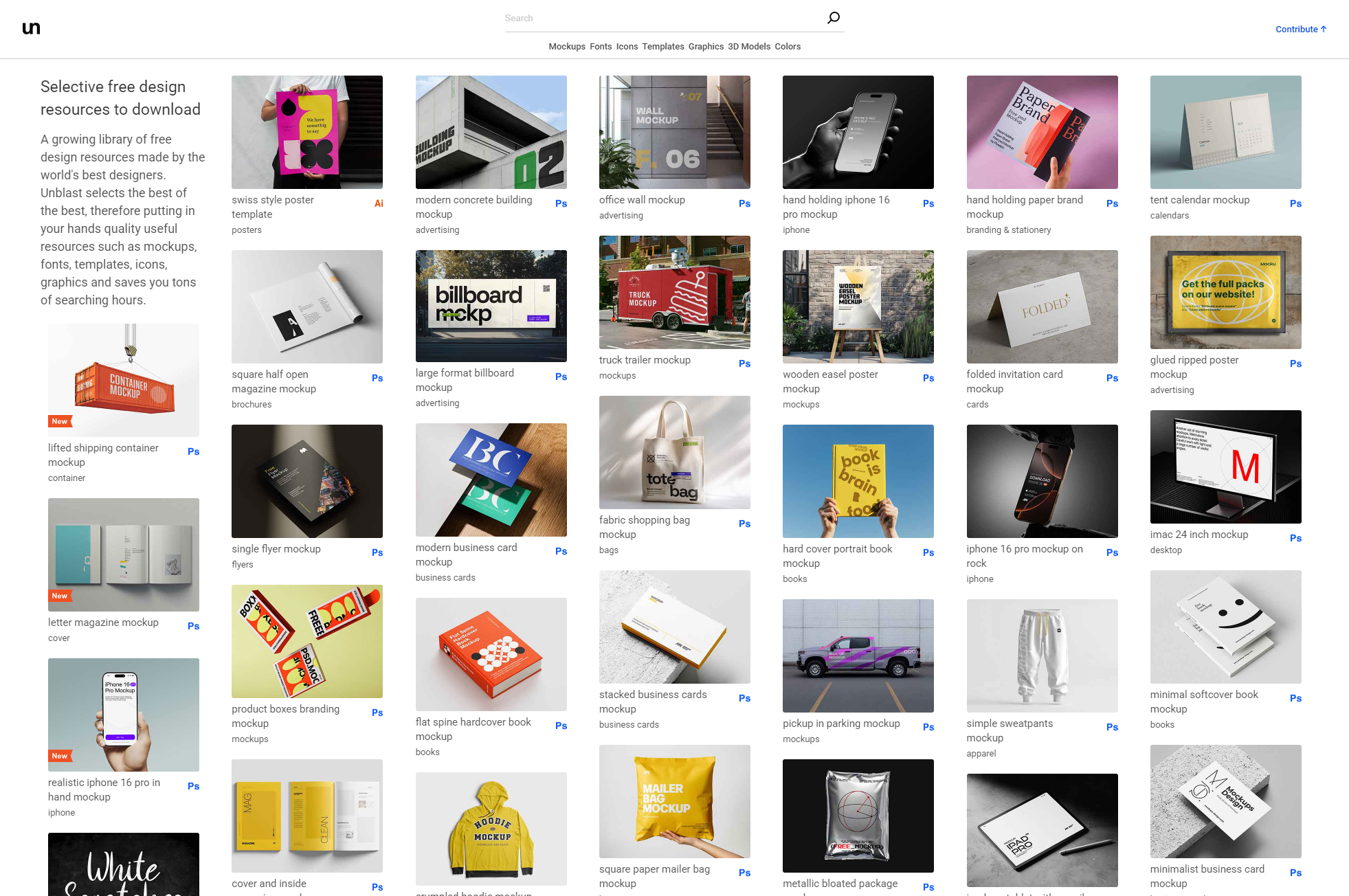Open the tote bag mockup thumbnail

pyautogui.click(x=675, y=452)
